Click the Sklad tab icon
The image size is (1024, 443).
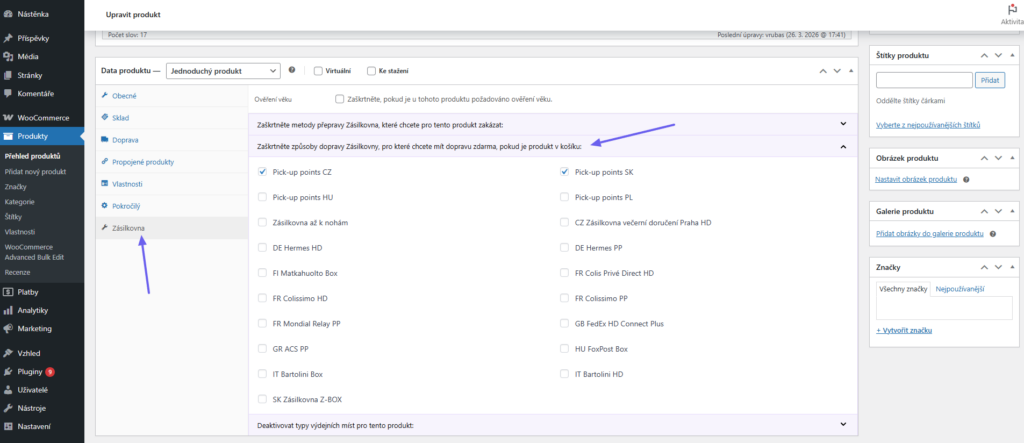click(104, 118)
